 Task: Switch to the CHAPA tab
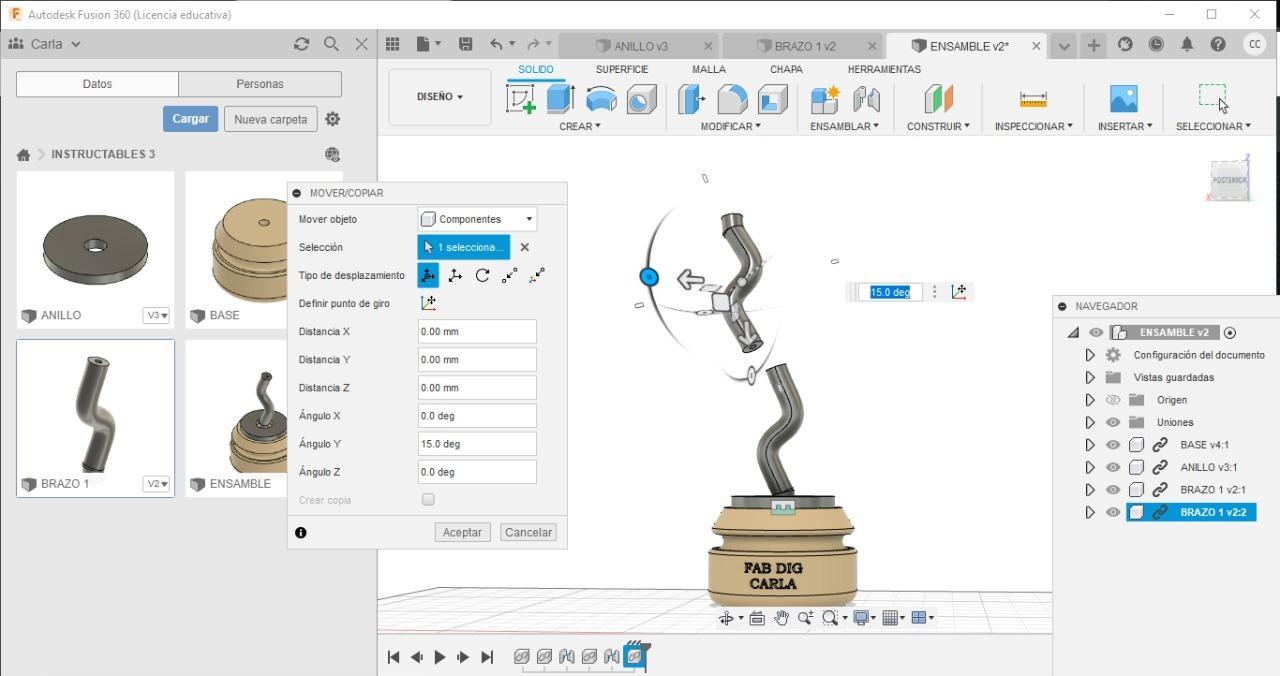pos(786,69)
